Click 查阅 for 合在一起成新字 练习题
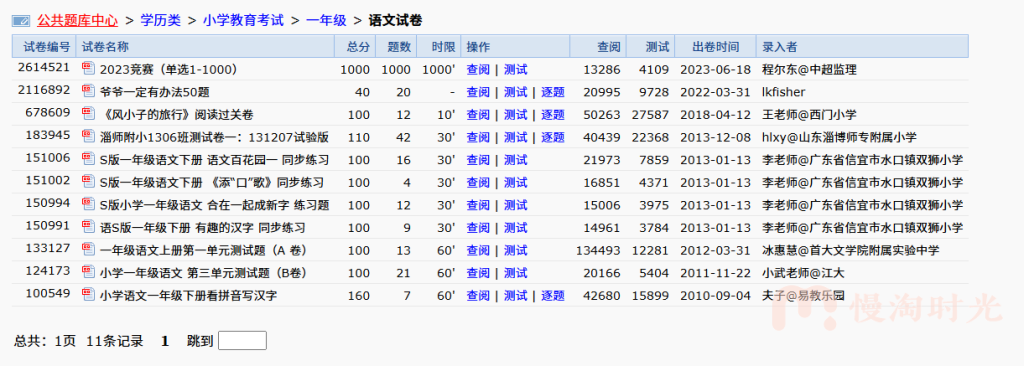 pyautogui.click(x=478, y=205)
